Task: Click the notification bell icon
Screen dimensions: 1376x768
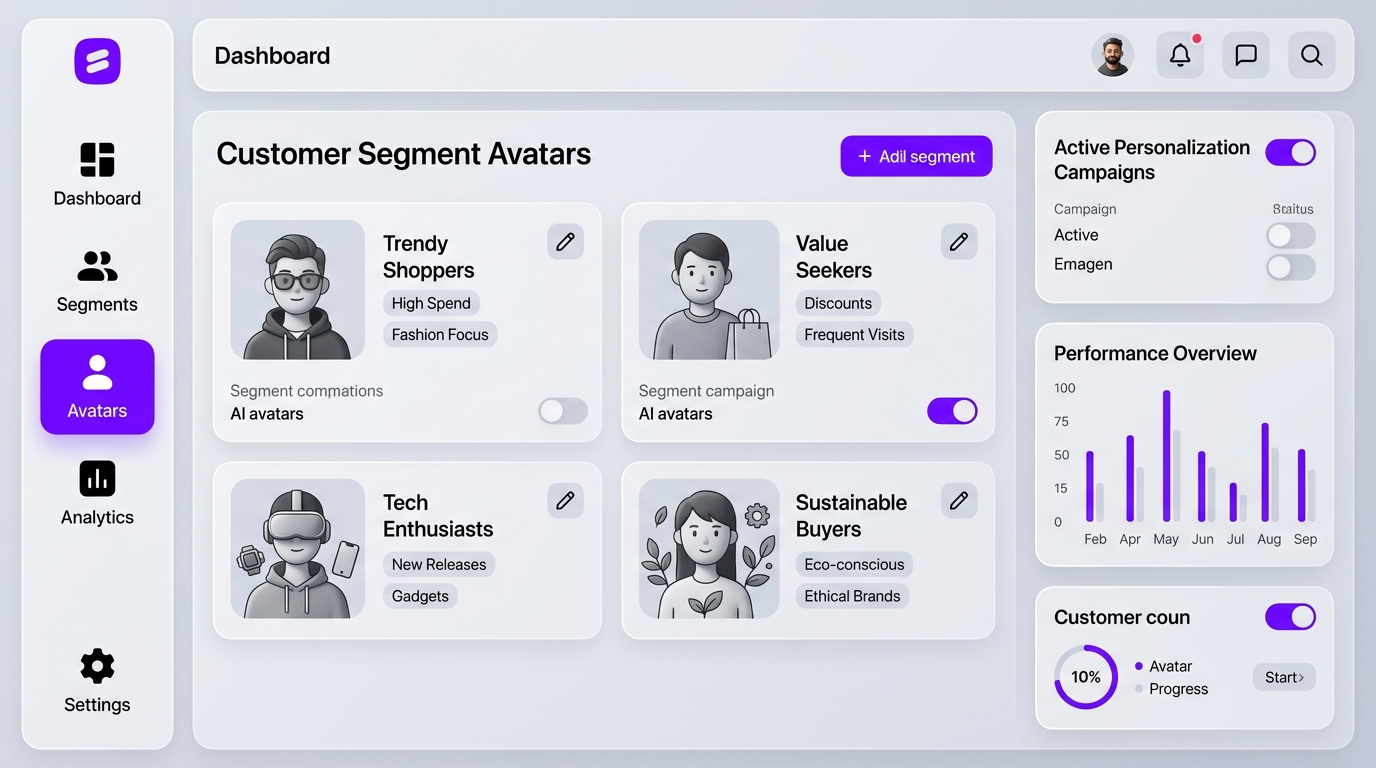Action: [x=1180, y=55]
